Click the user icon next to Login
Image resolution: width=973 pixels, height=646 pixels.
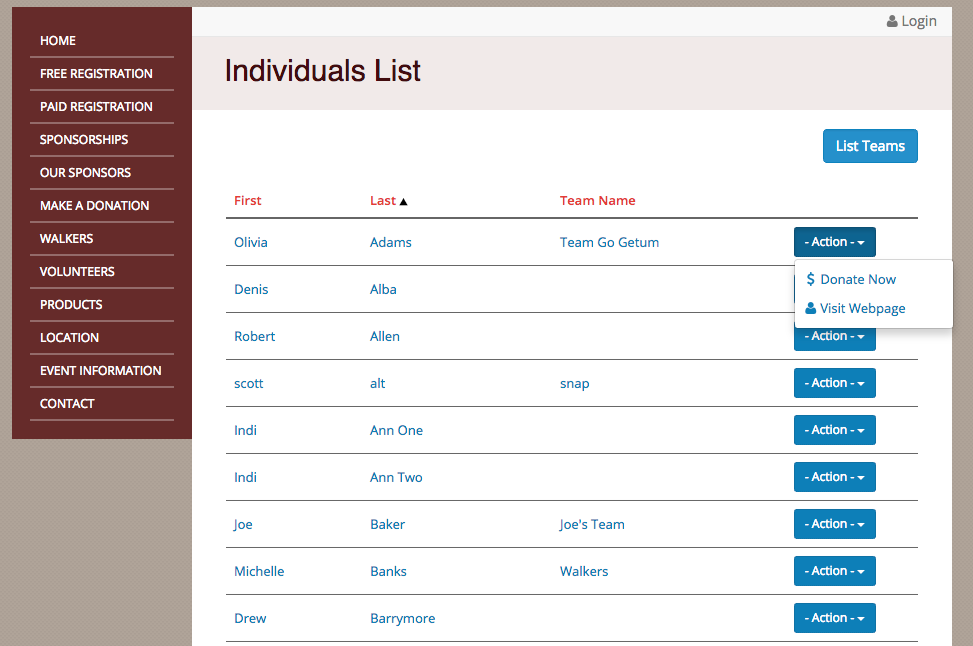[892, 22]
